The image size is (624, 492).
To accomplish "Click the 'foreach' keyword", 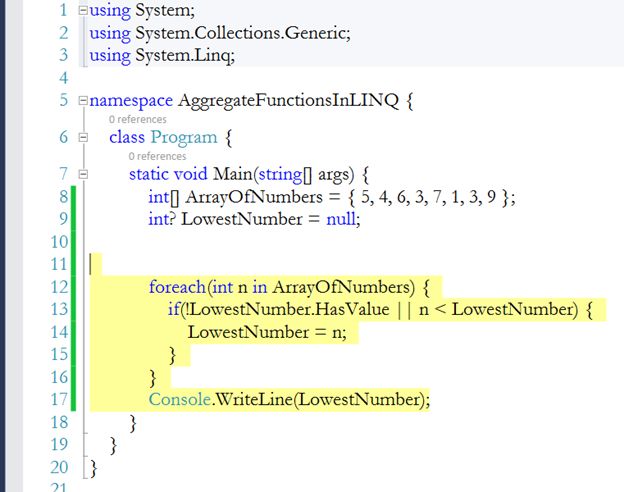I will pos(177,287).
